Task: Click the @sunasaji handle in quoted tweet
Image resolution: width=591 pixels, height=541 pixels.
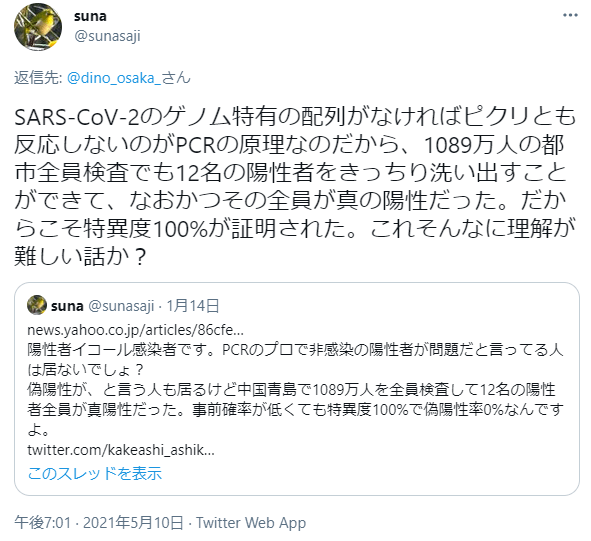Action: pos(121,306)
